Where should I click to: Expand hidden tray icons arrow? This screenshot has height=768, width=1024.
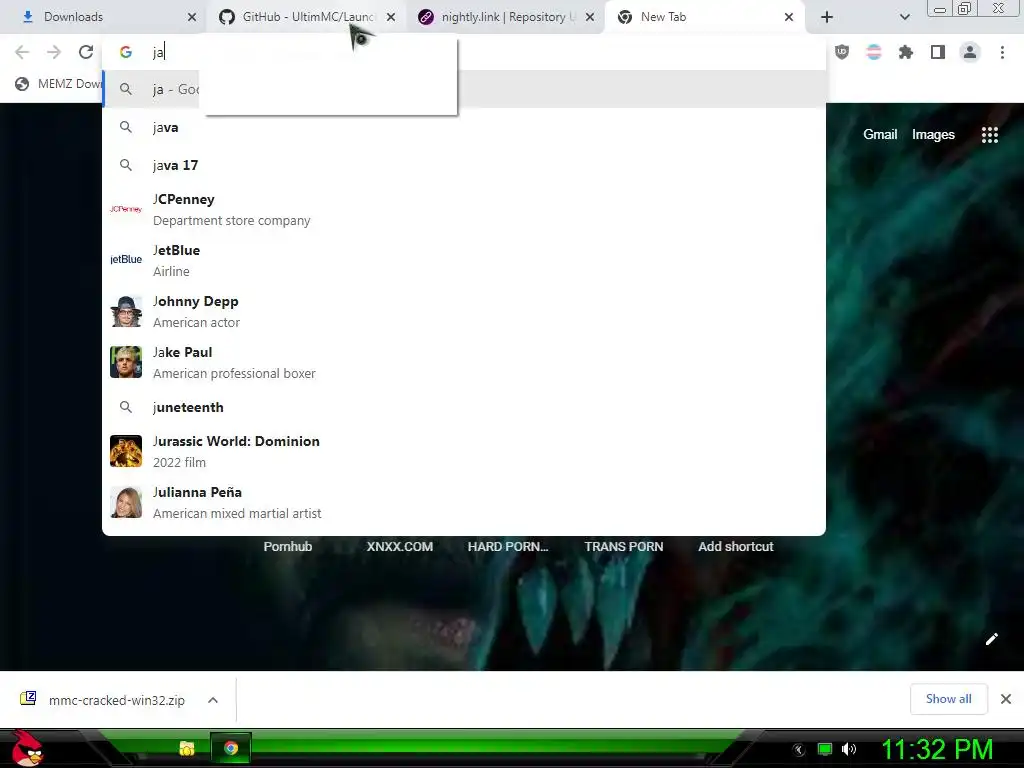click(x=799, y=750)
